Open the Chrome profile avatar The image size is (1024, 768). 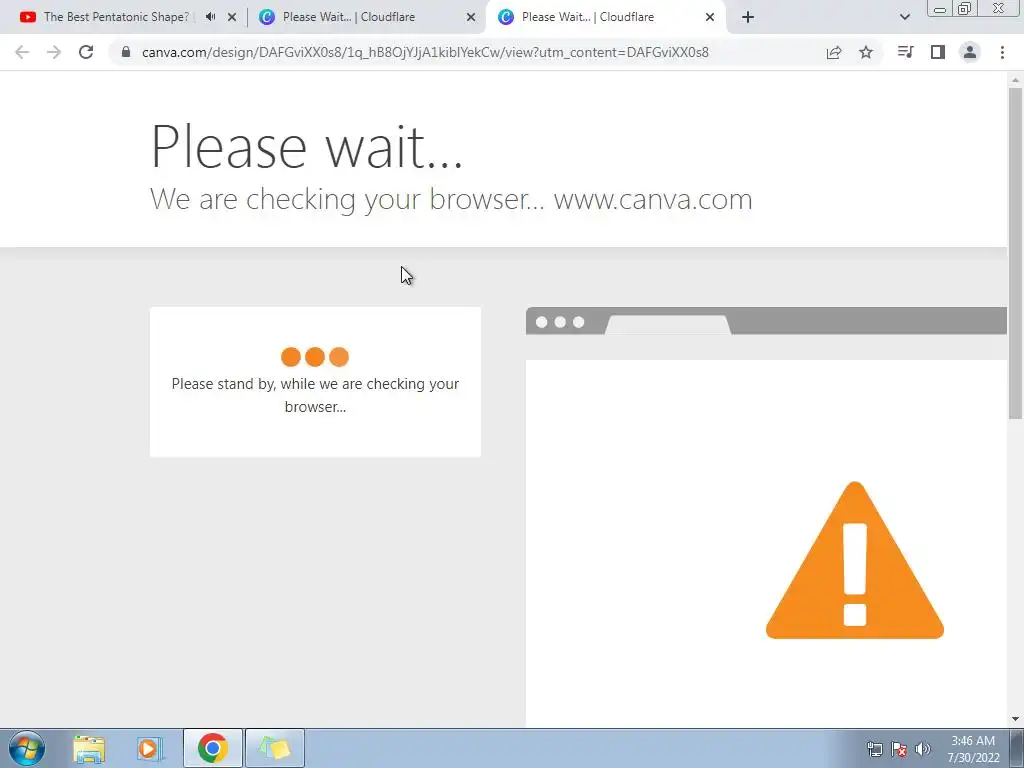tap(970, 52)
